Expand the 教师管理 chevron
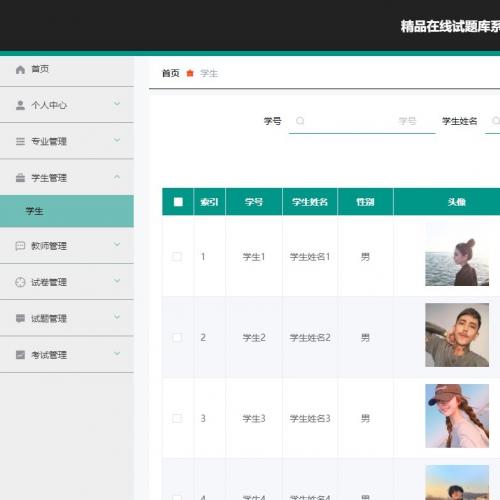Image resolution: width=500 pixels, height=500 pixels. [117, 245]
